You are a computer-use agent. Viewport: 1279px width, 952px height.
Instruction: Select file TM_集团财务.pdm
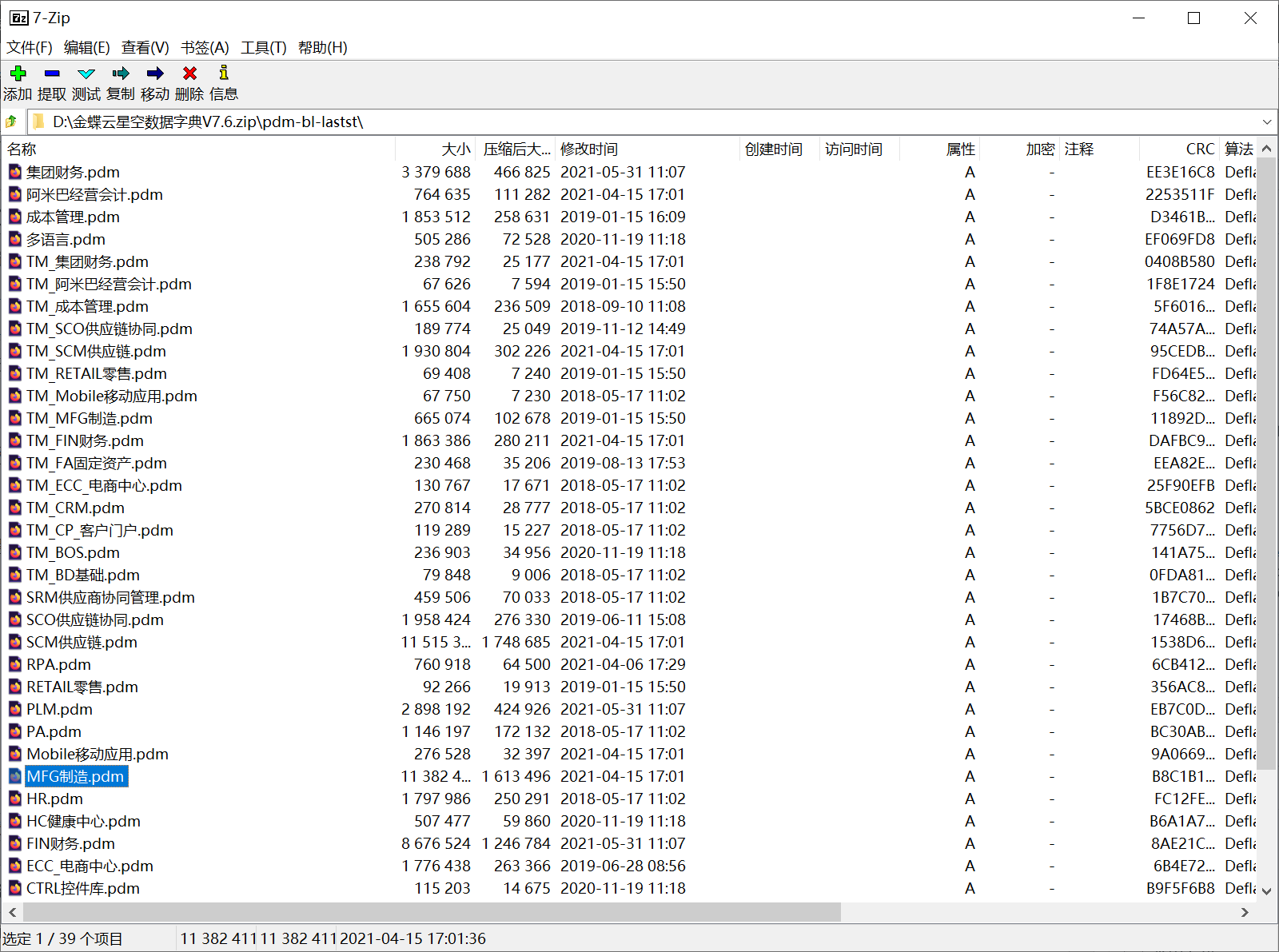(x=87, y=261)
